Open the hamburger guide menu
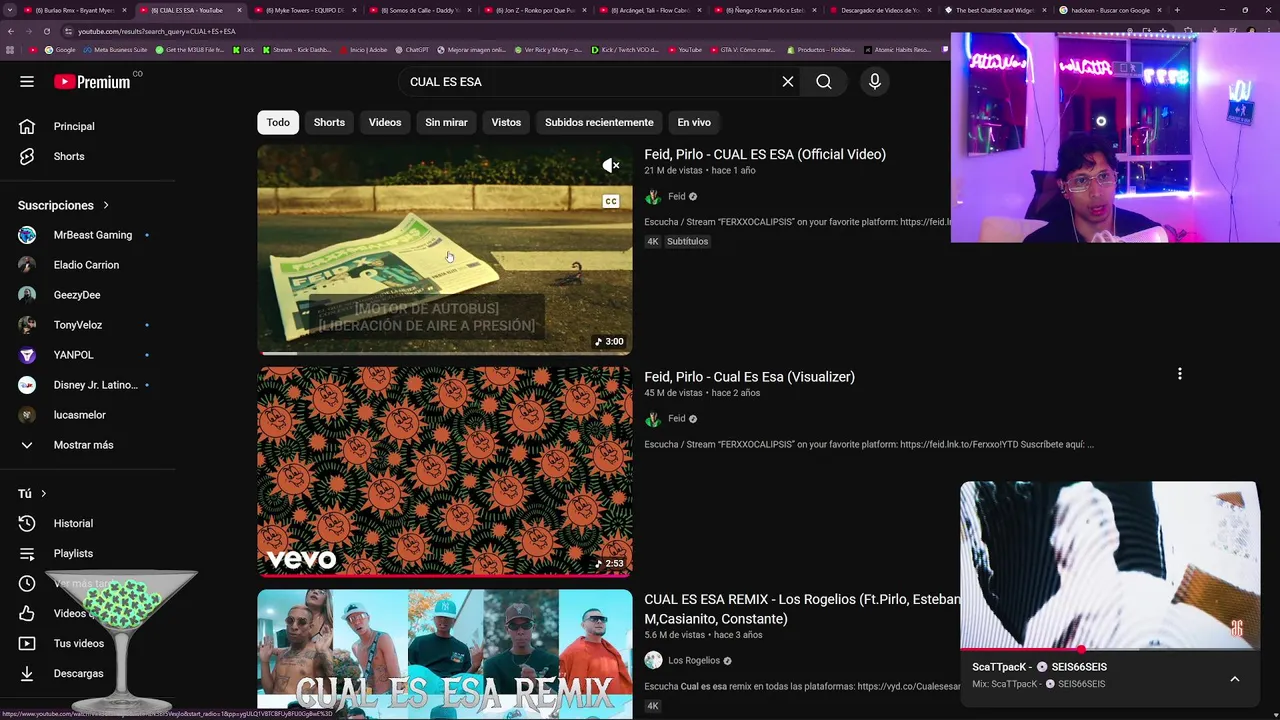The height and width of the screenshot is (720, 1280). 27,82
